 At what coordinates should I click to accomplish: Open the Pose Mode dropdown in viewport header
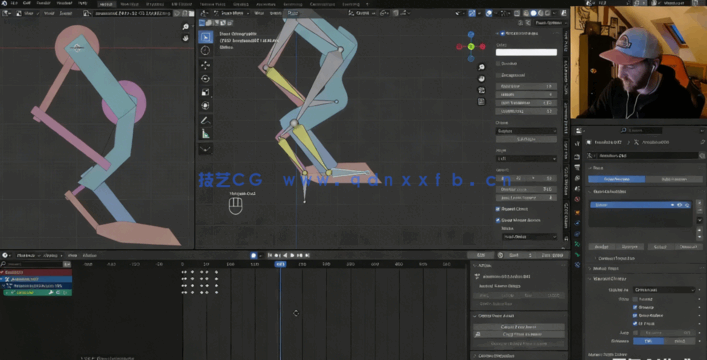pyautogui.click(x=231, y=13)
